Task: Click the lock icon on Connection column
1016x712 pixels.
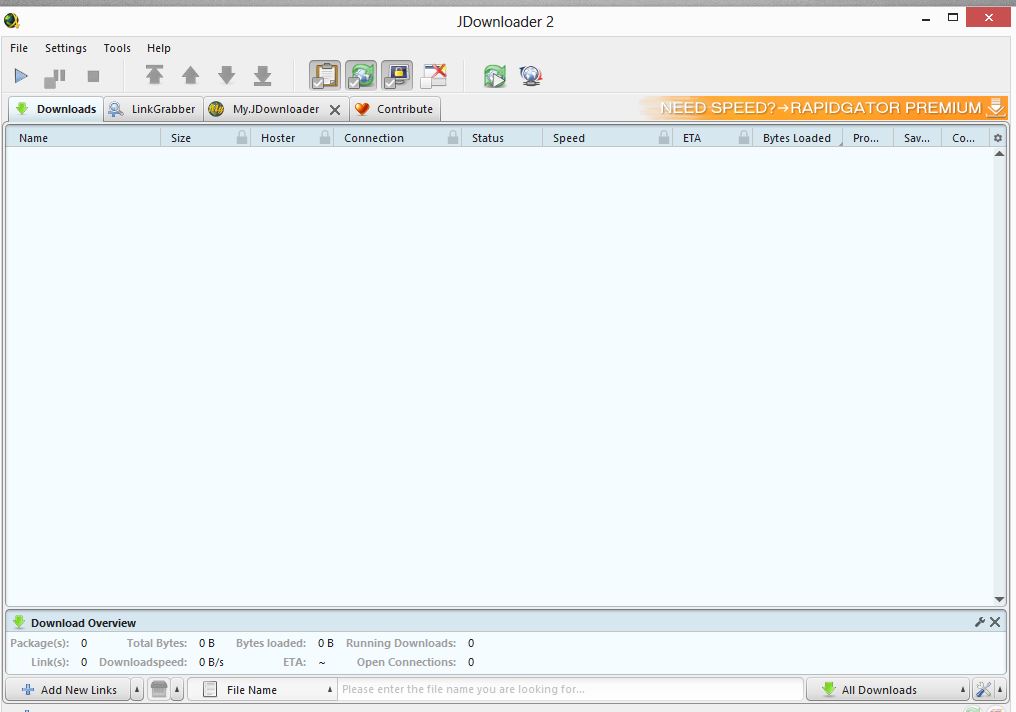Action: 453,137
